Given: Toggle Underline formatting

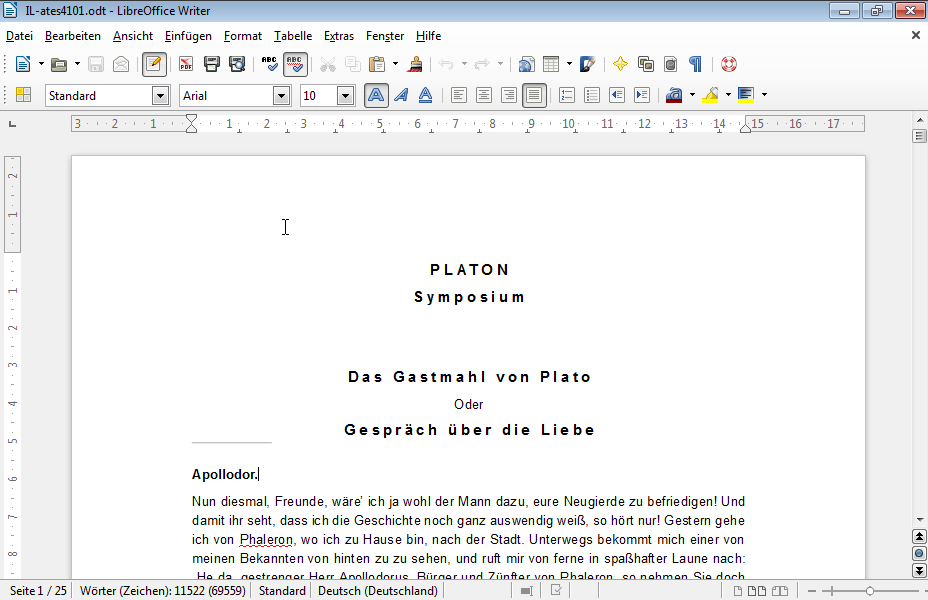Looking at the screenshot, I should click(426, 95).
